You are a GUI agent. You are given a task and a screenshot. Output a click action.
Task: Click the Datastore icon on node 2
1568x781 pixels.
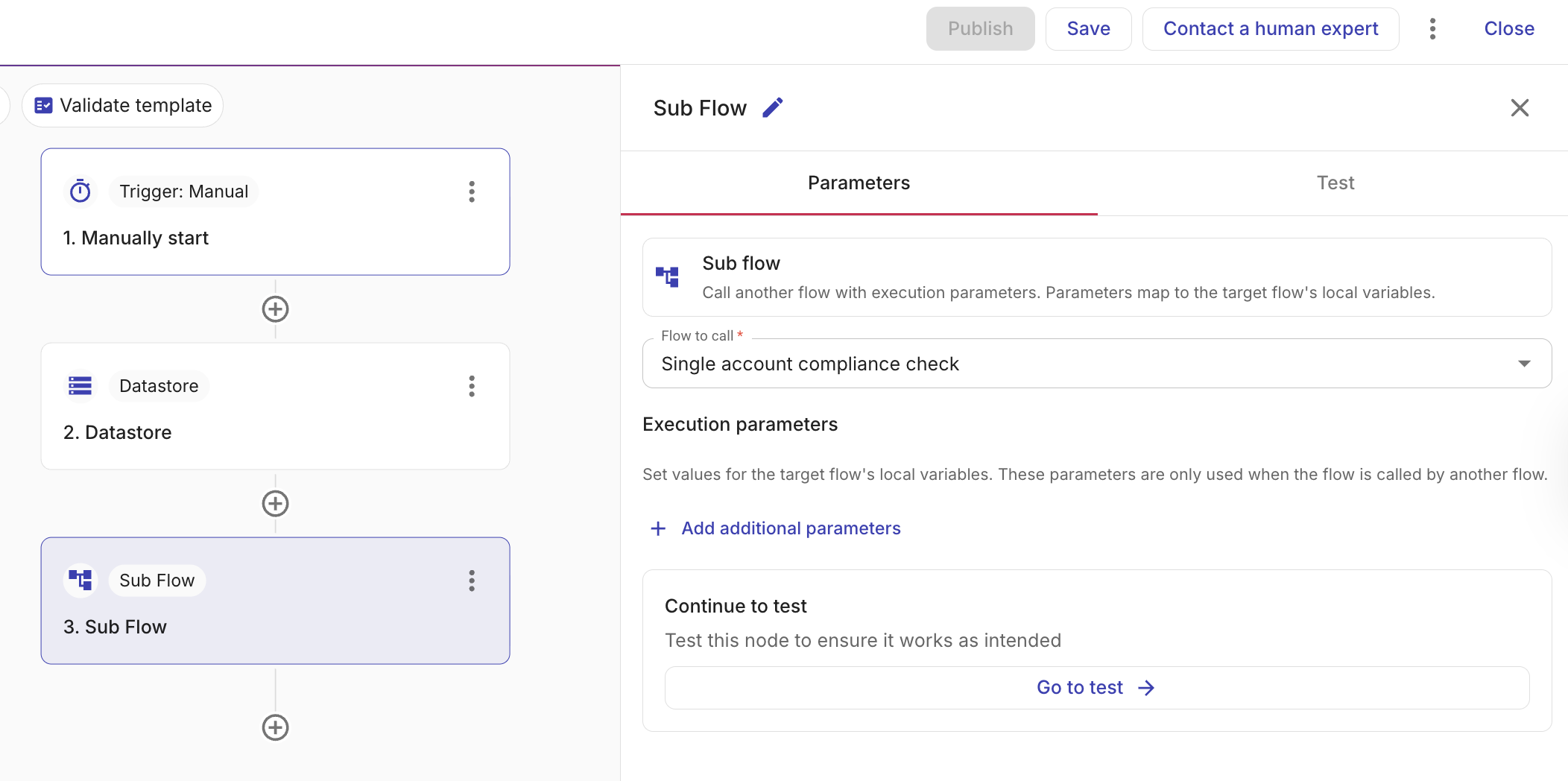tap(80, 385)
